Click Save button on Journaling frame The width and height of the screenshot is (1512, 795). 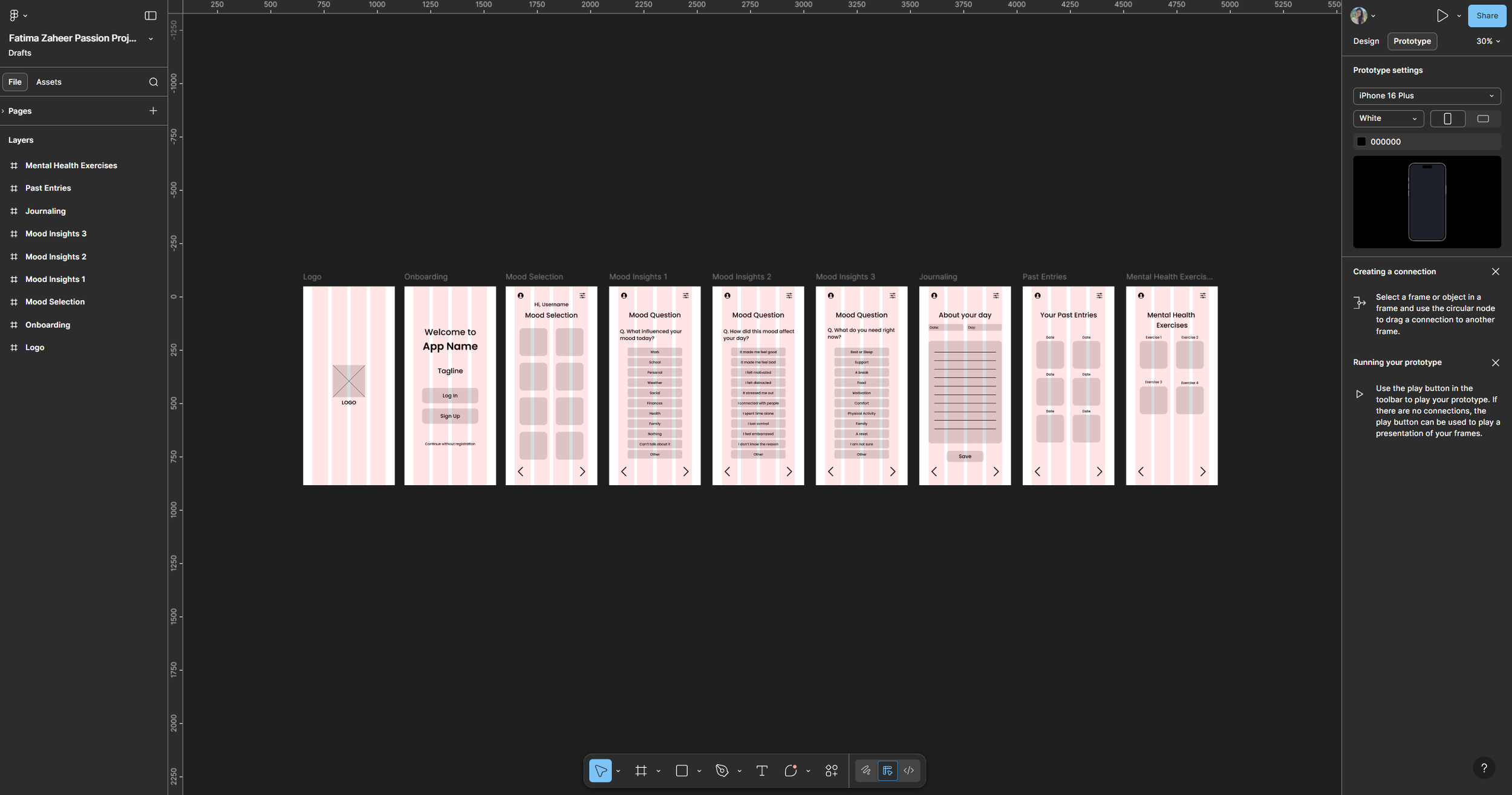965,456
